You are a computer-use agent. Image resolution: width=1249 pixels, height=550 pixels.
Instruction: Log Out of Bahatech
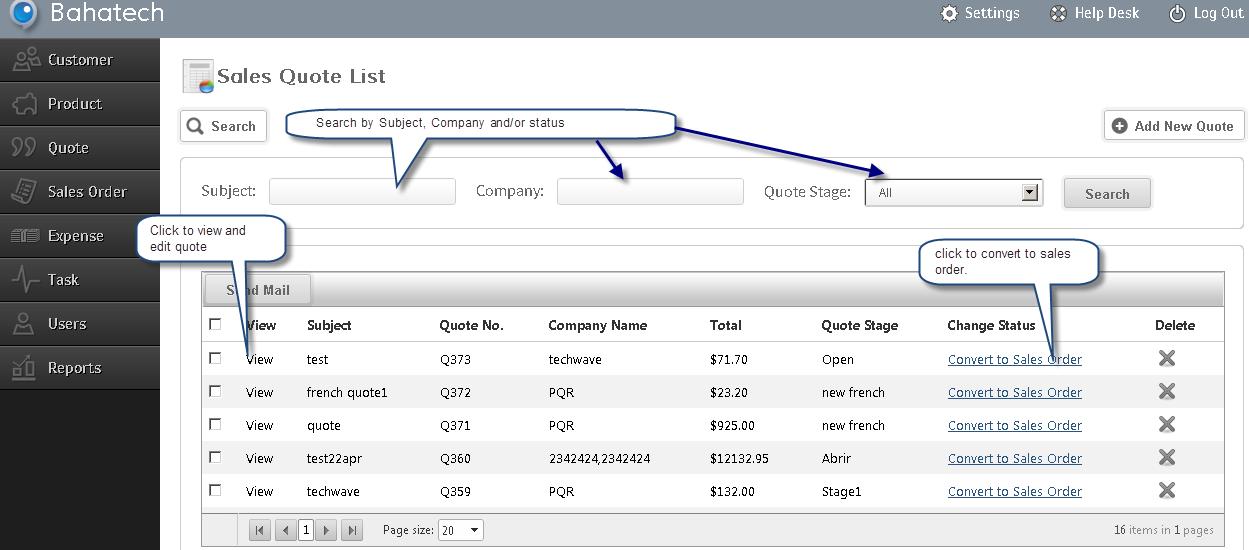(1206, 13)
